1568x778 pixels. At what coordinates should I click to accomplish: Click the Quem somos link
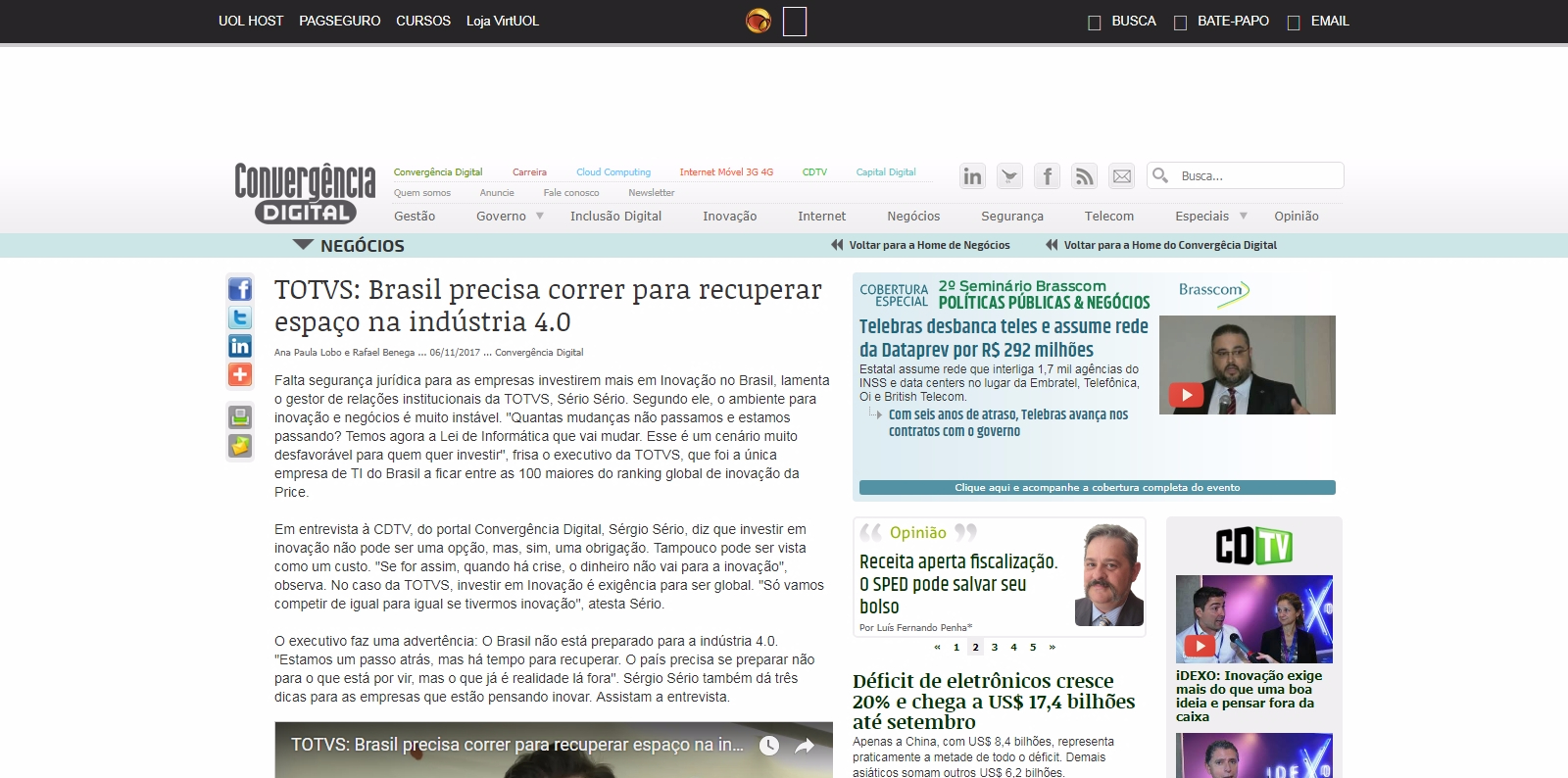click(x=422, y=193)
